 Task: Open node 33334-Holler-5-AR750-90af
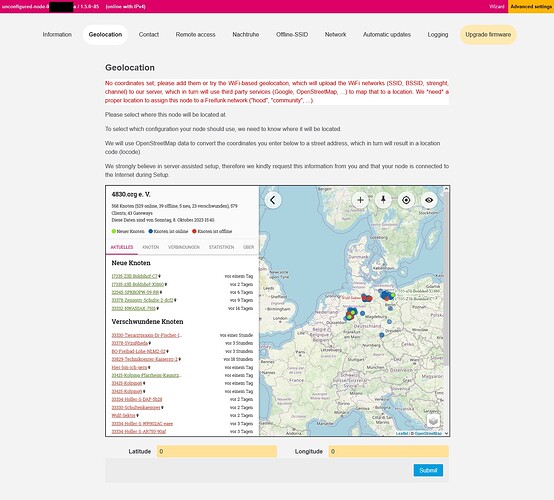(139, 431)
